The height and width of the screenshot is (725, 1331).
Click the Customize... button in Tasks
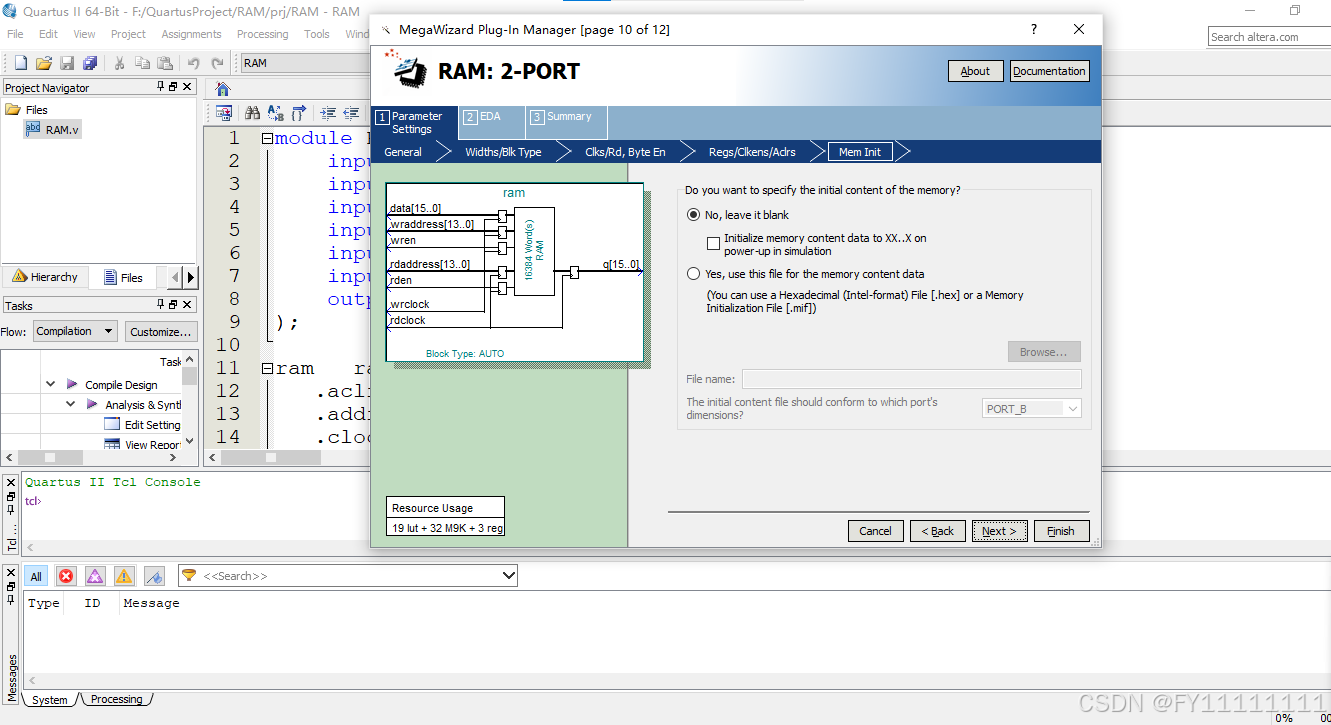coord(160,331)
